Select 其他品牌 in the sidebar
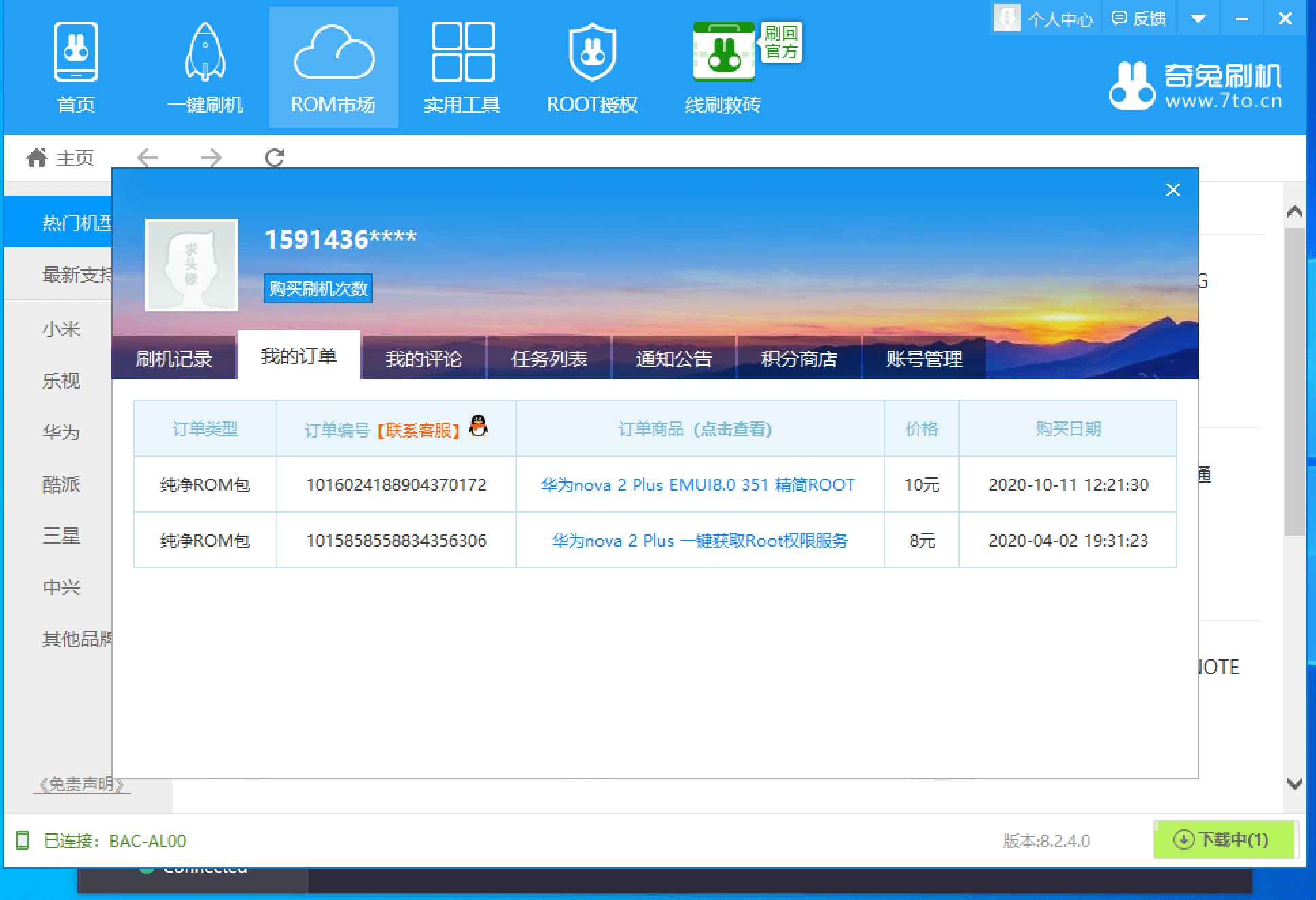This screenshot has height=900, width=1316. pos(76,639)
